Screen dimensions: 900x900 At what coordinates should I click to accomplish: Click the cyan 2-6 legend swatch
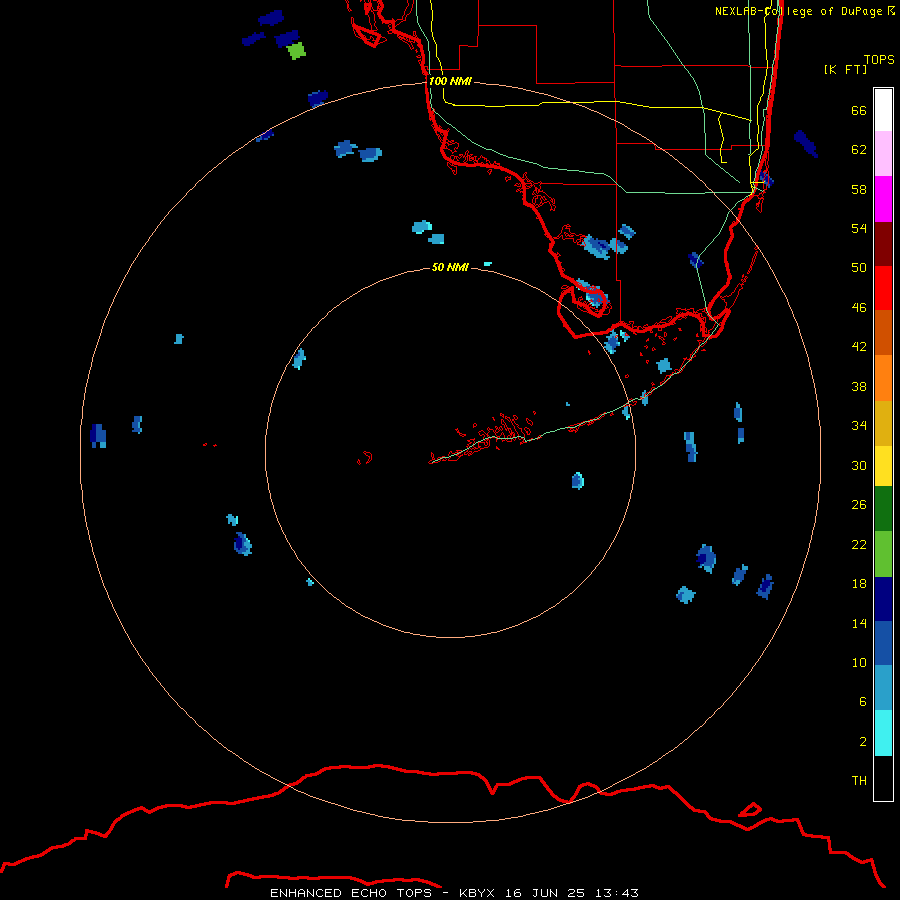tap(883, 733)
